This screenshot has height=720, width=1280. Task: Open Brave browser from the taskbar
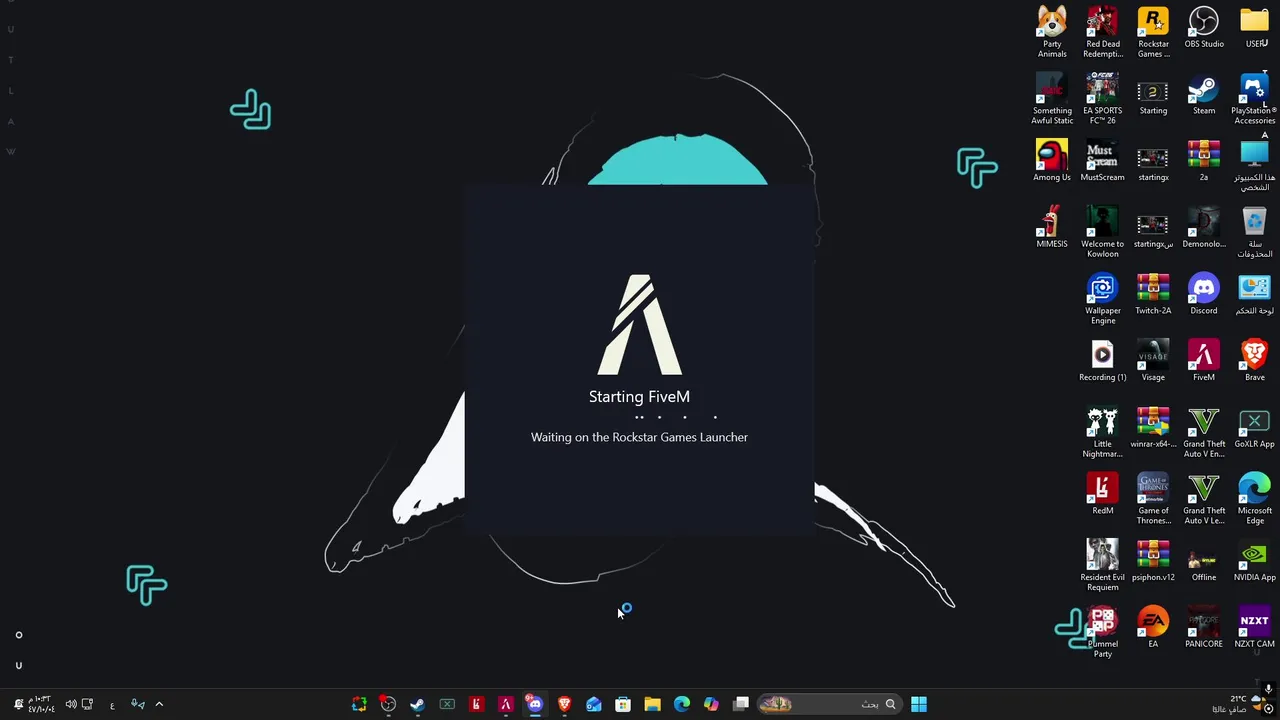click(x=564, y=704)
